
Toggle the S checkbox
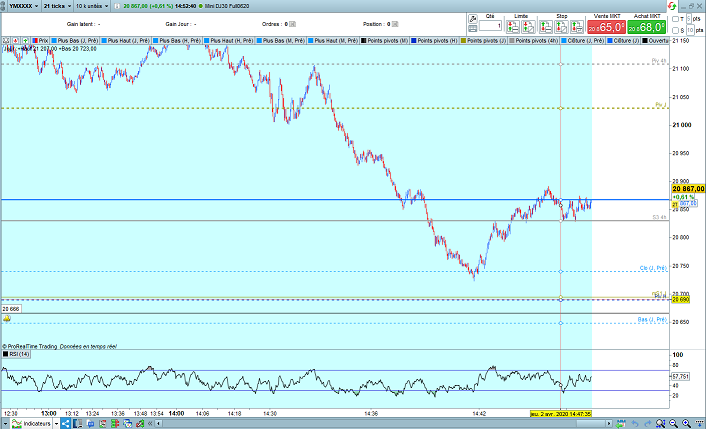pyautogui.click(x=675, y=30)
